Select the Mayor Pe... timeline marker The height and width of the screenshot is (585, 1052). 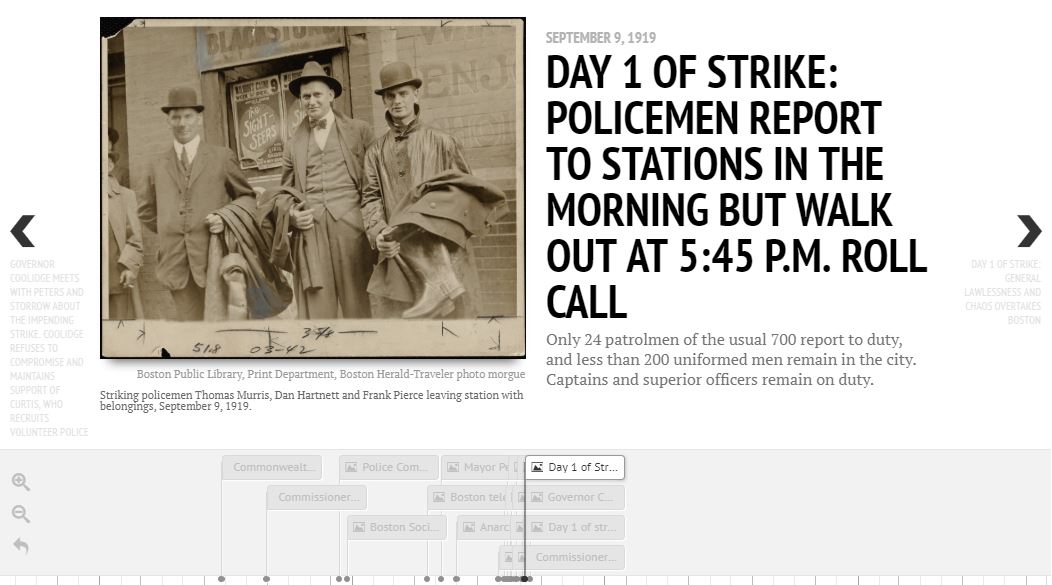click(476, 468)
